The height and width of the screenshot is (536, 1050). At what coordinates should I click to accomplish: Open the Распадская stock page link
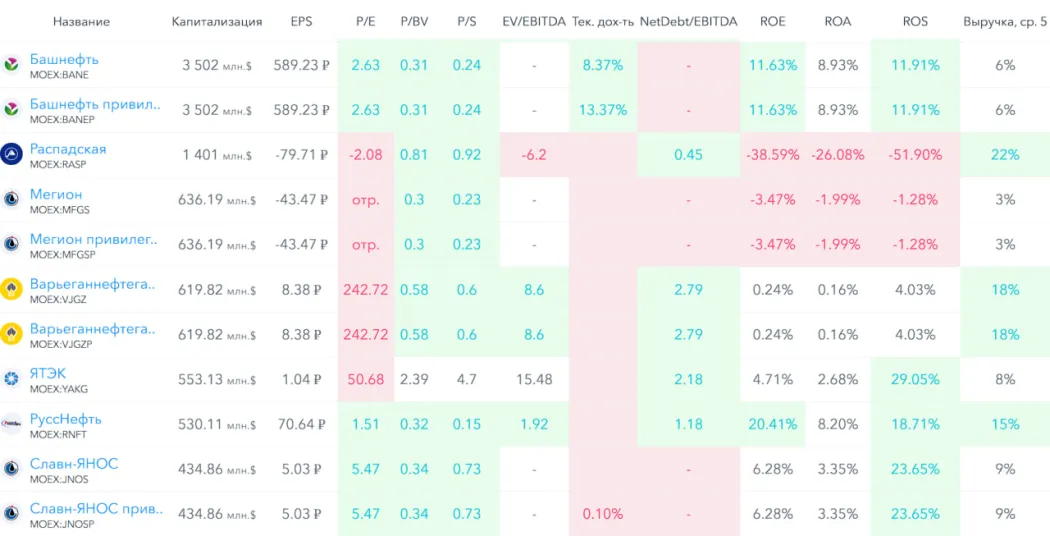click(x=68, y=149)
